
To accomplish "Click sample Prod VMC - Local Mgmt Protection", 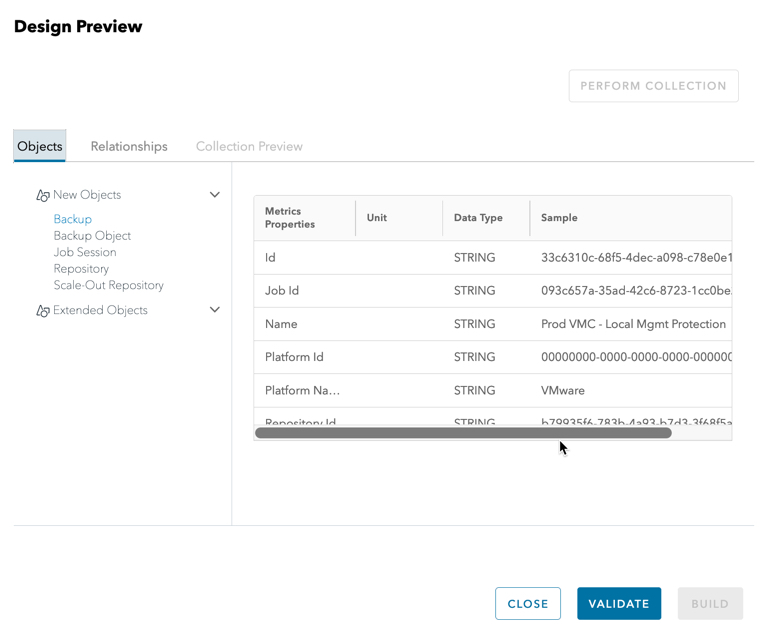I will pyautogui.click(x=633, y=324).
